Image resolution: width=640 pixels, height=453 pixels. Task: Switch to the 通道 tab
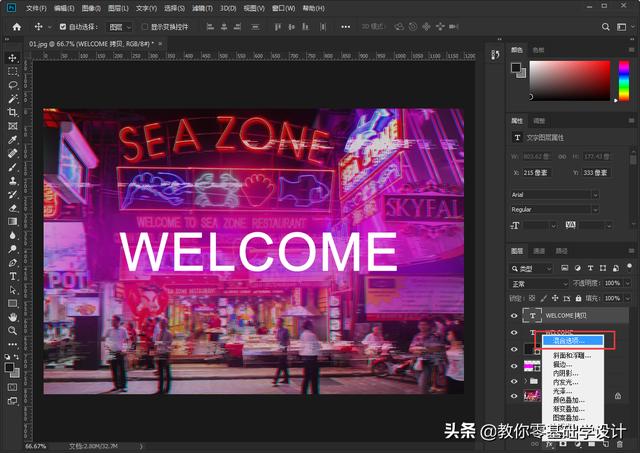click(x=539, y=251)
